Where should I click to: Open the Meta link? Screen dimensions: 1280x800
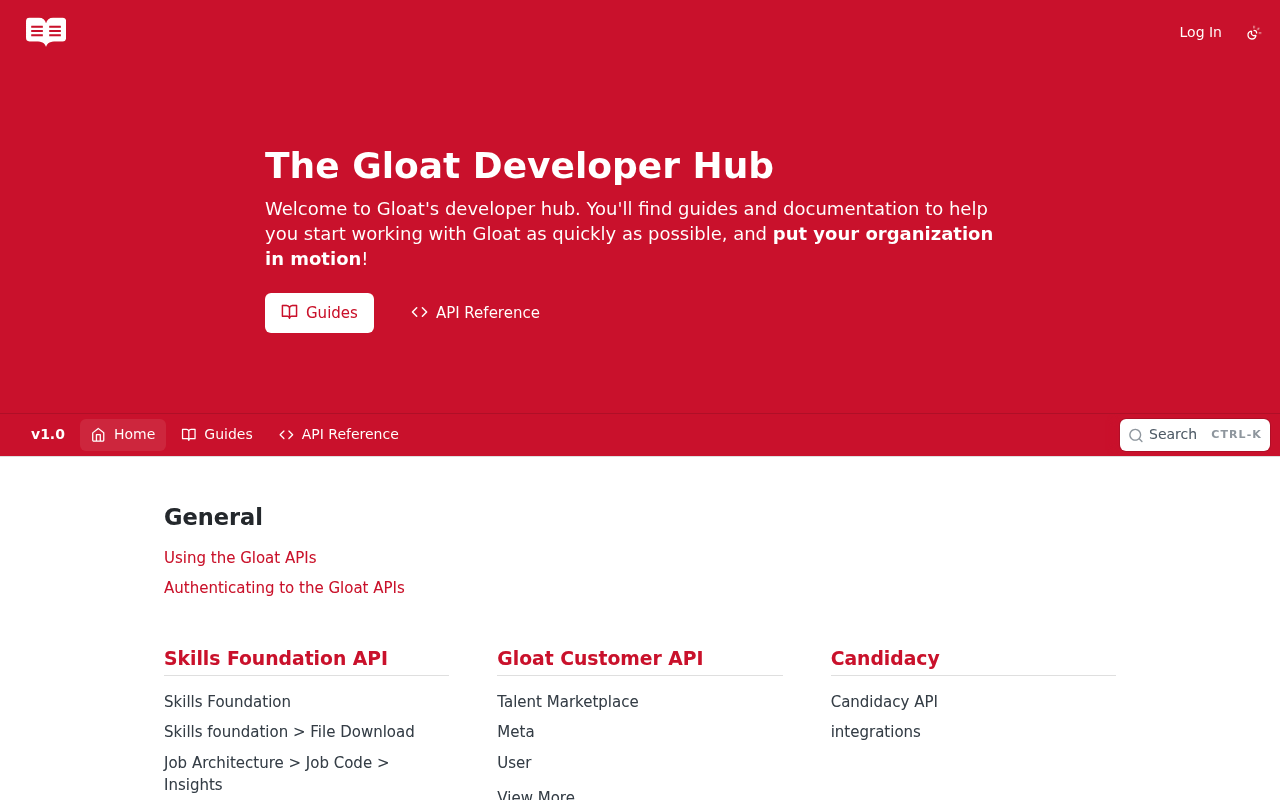pos(516,732)
